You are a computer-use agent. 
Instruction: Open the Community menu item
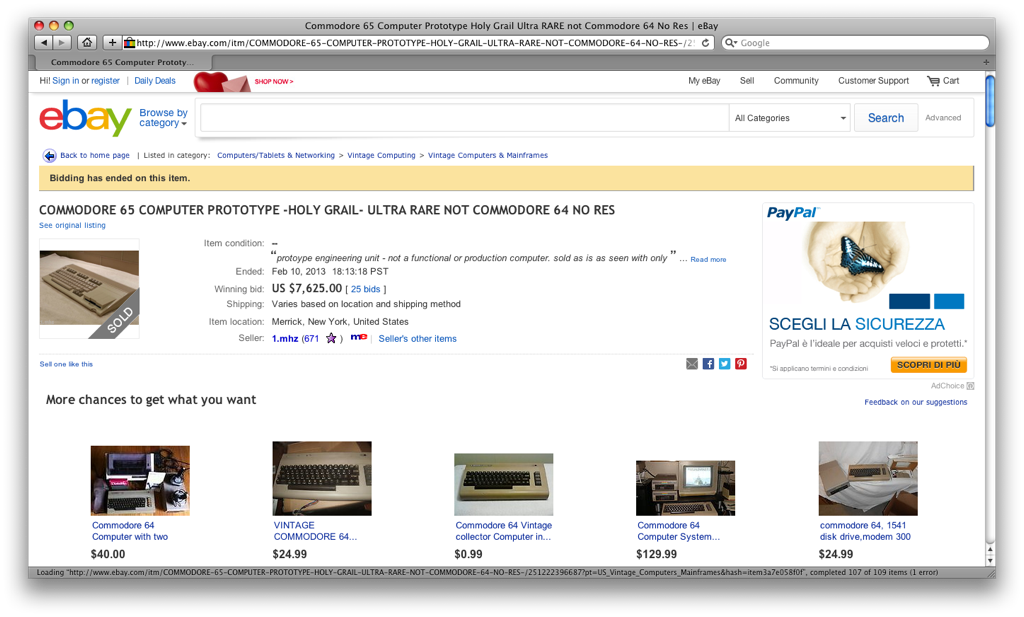(796, 81)
